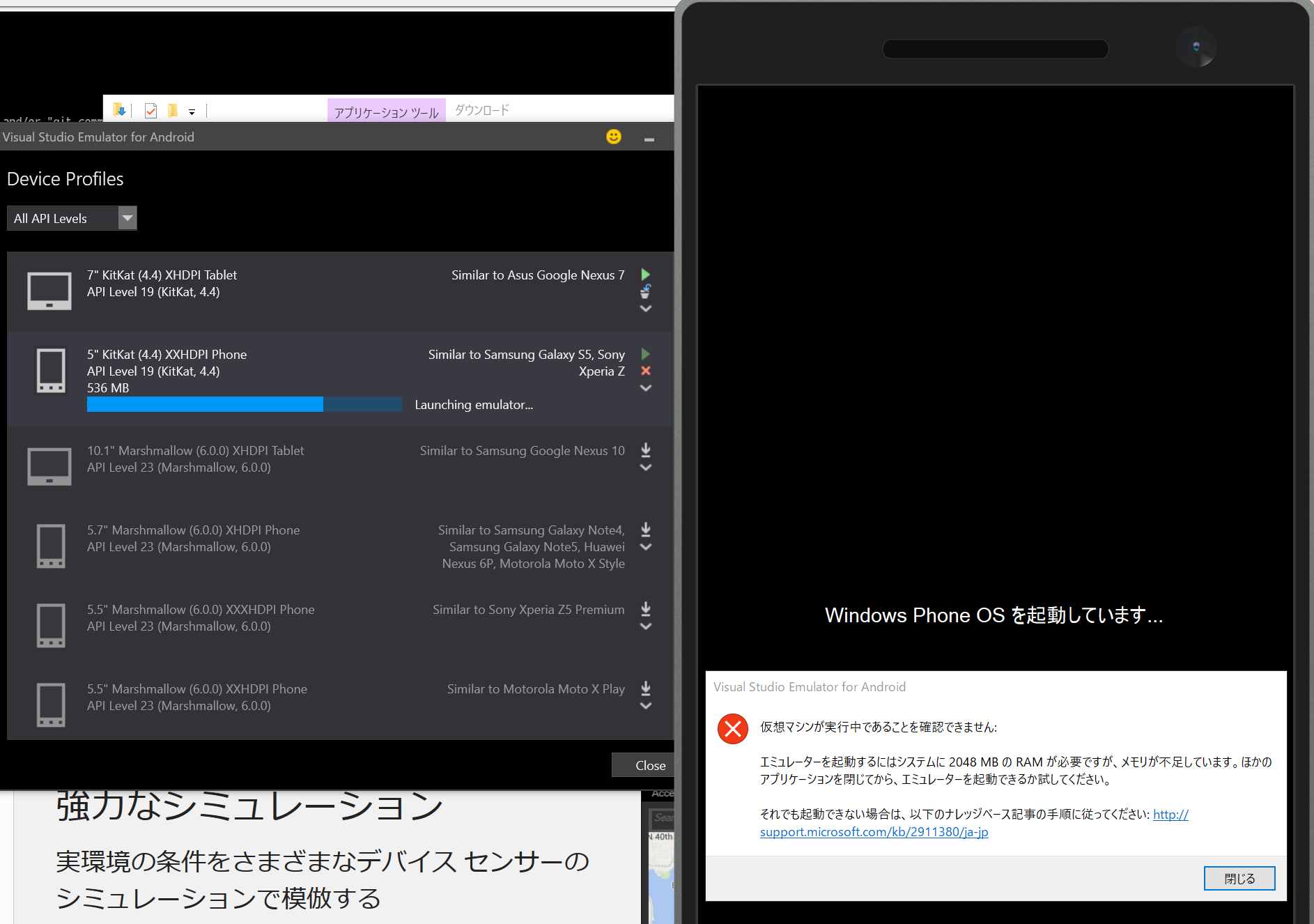Click the uninstall icon for the 7" KitKat Tablet
The height and width of the screenshot is (924, 1314).
(x=645, y=291)
